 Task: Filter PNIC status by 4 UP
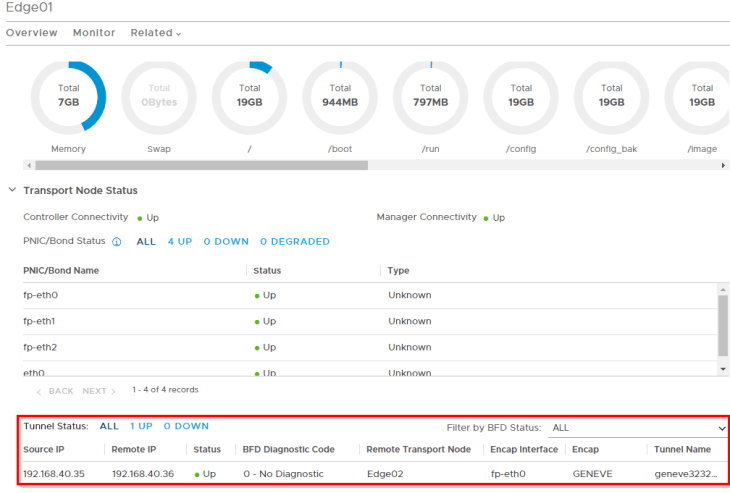point(179,242)
